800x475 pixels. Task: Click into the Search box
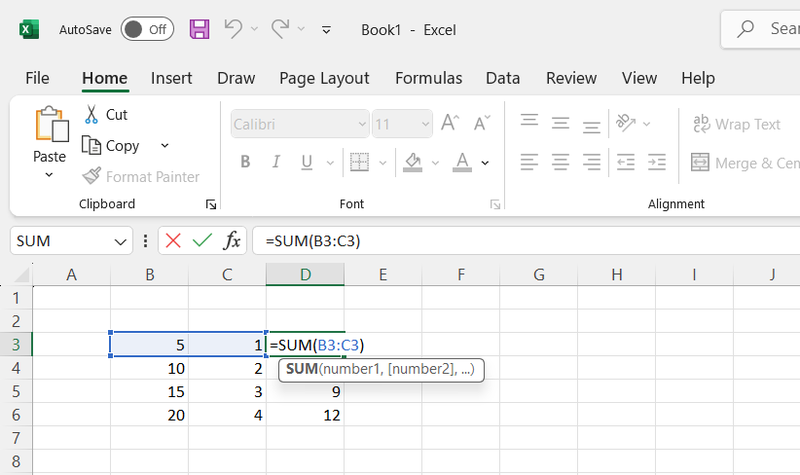click(761, 29)
